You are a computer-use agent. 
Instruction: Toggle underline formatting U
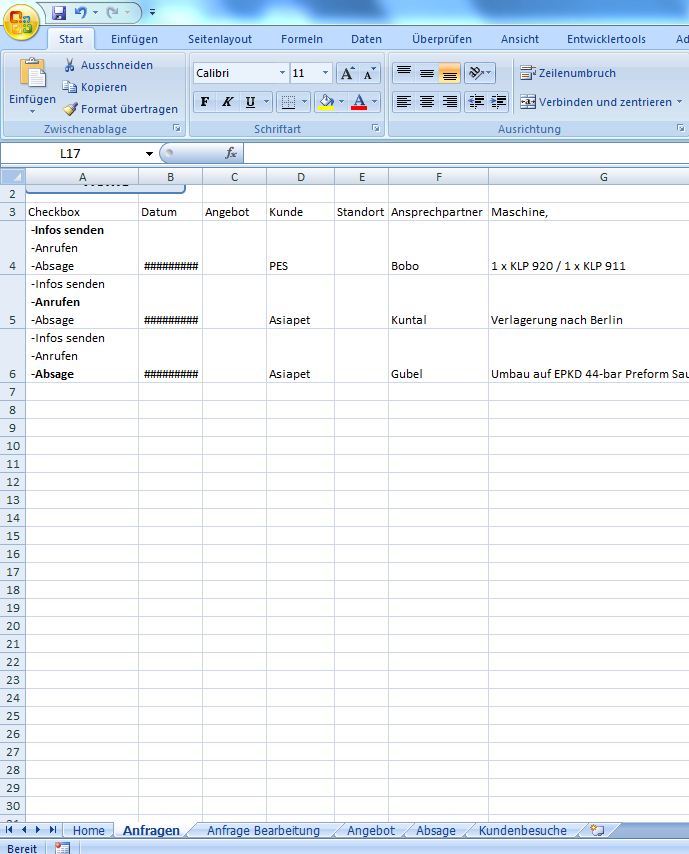[250, 102]
